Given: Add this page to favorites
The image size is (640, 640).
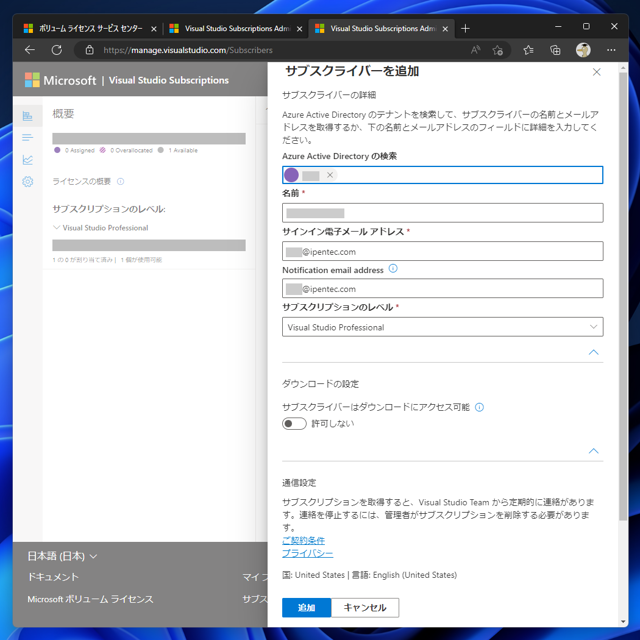Looking at the screenshot, I should point(497,50).
